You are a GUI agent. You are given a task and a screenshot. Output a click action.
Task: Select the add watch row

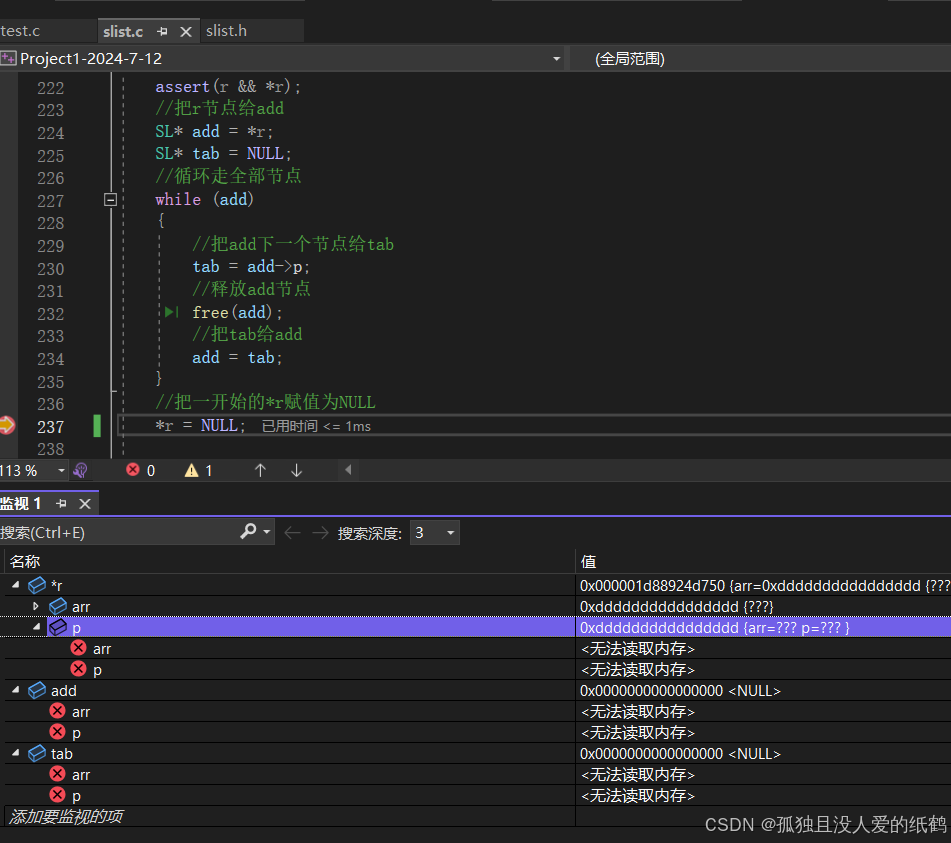click(x=478, y=690)
